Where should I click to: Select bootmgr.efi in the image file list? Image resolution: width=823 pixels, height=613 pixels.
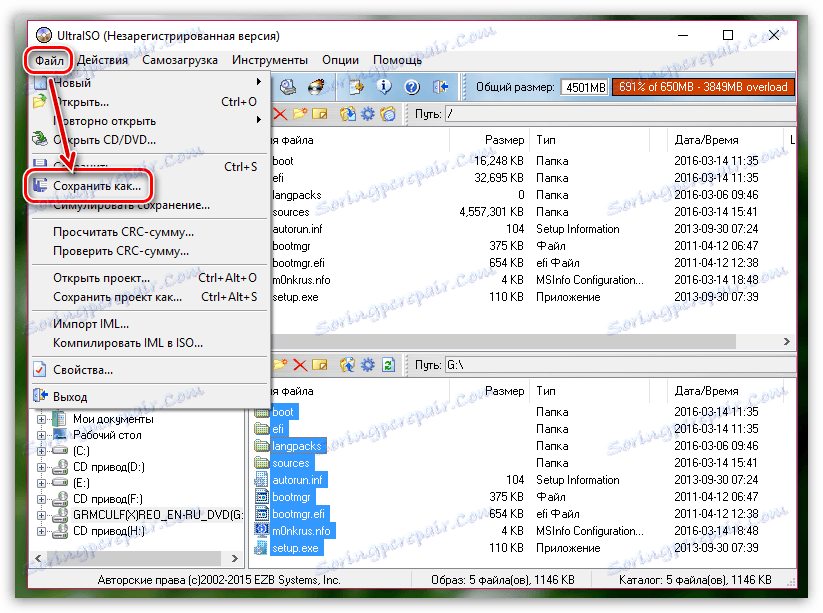[x=298, y=263]
